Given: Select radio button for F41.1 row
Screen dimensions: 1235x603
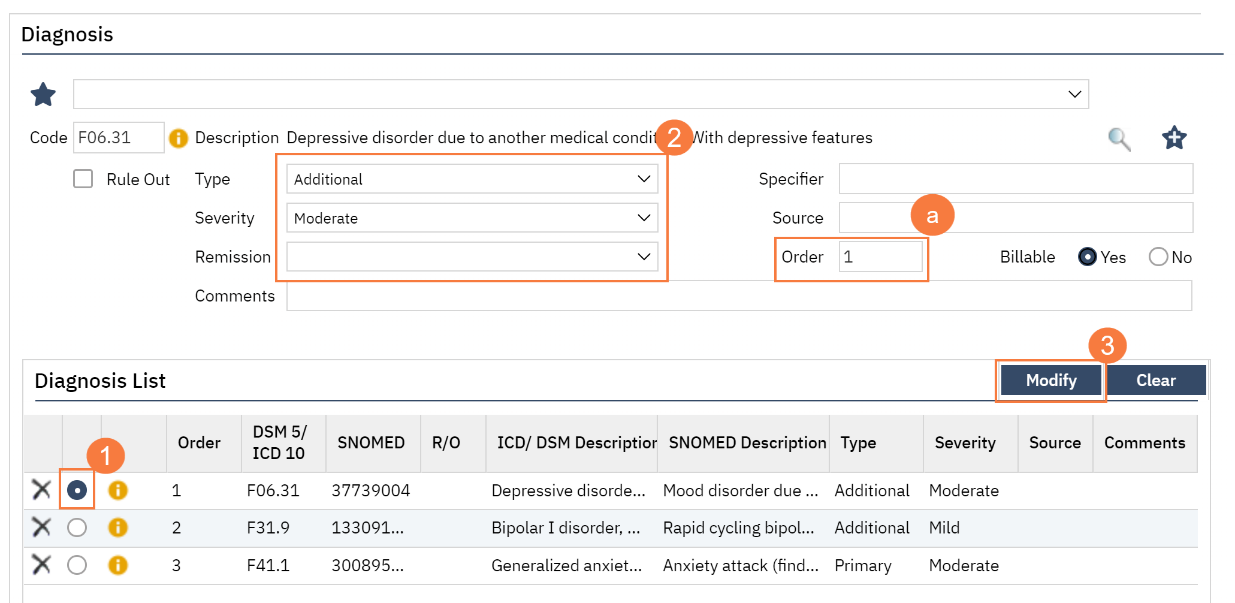Looking at the screenshot, I should 77,565.
